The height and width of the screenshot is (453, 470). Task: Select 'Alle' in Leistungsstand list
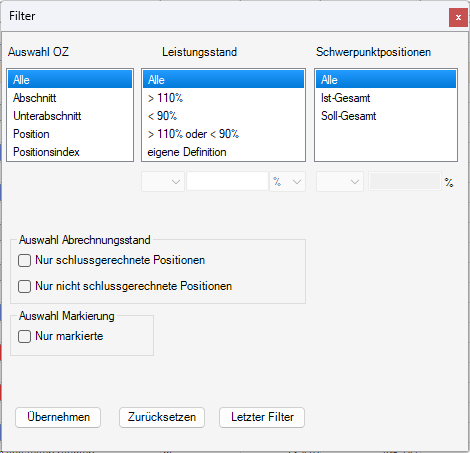pyautogui.click(x=223, y=80)
